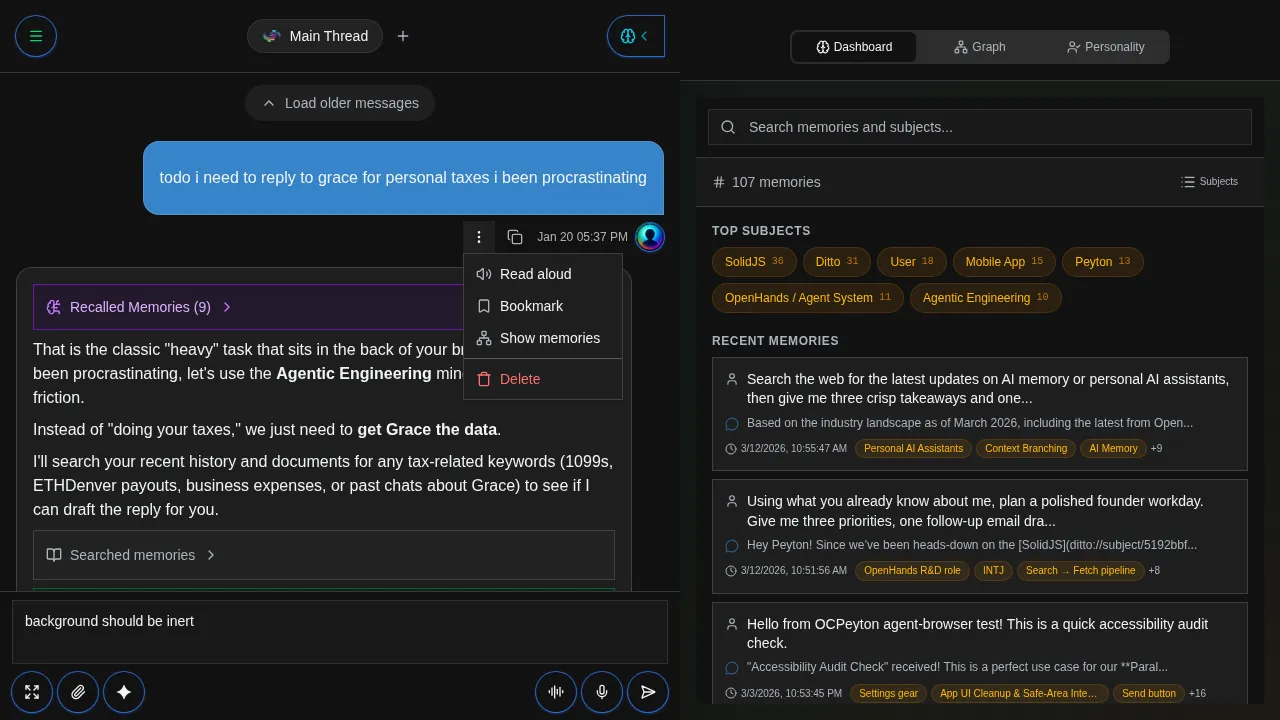Expand the Searched memories section
This screenshot has height=720, width=1280.
pos(132,555)
